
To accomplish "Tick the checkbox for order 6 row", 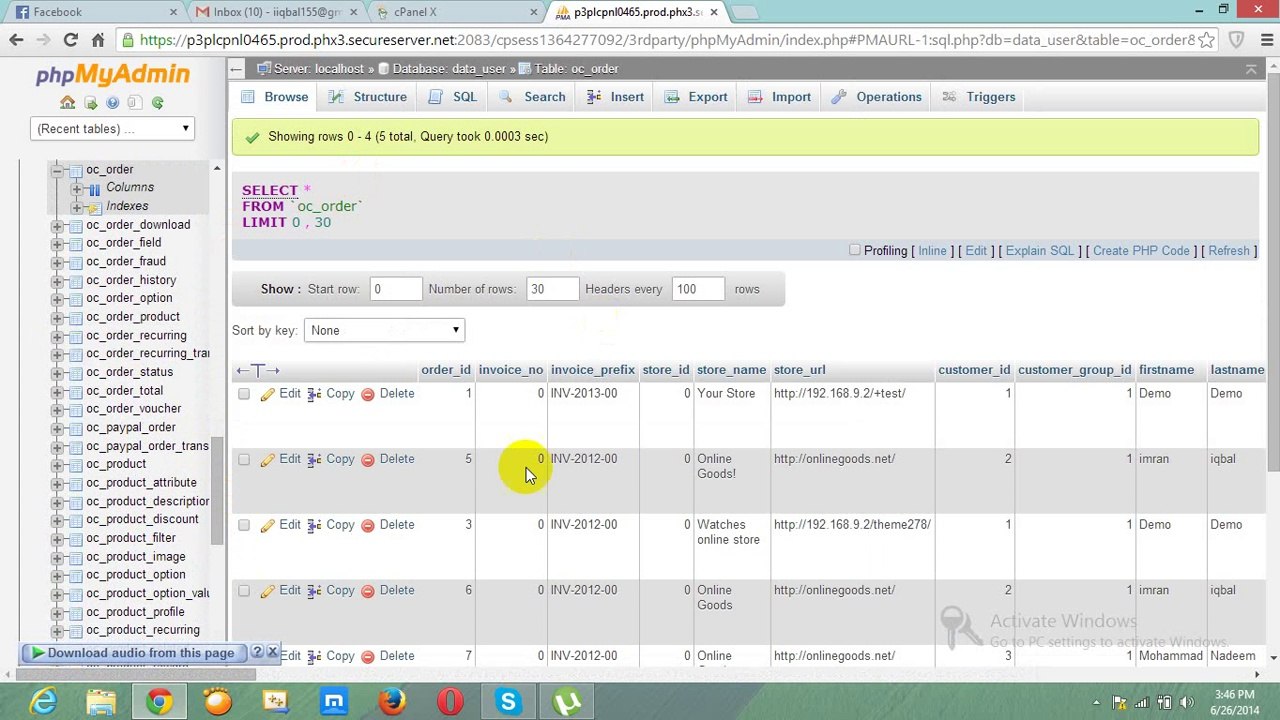I will point(244,591).
